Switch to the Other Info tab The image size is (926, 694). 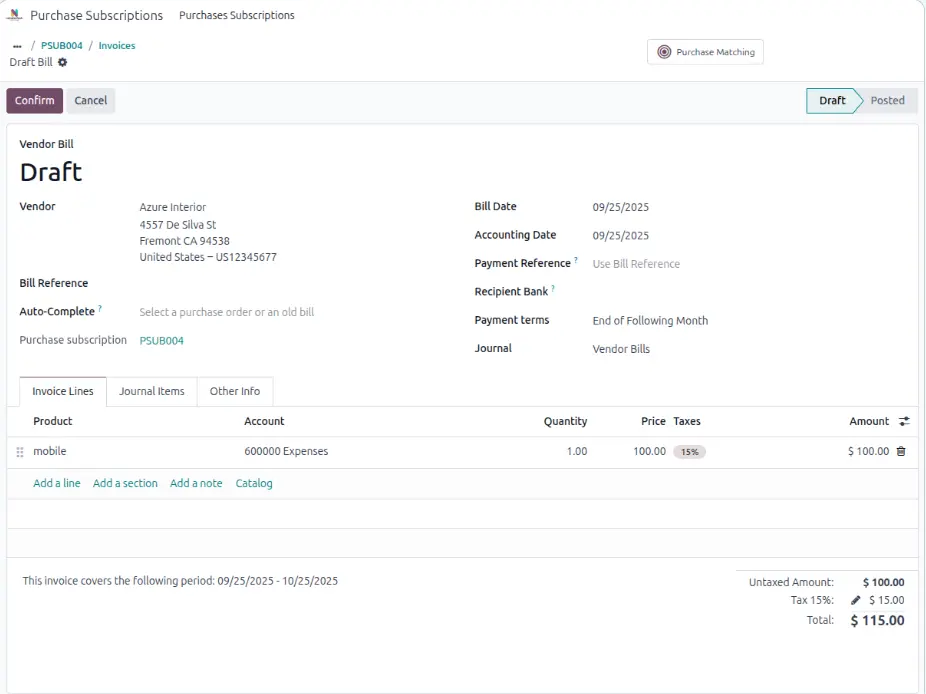click(x=235, y=391)
